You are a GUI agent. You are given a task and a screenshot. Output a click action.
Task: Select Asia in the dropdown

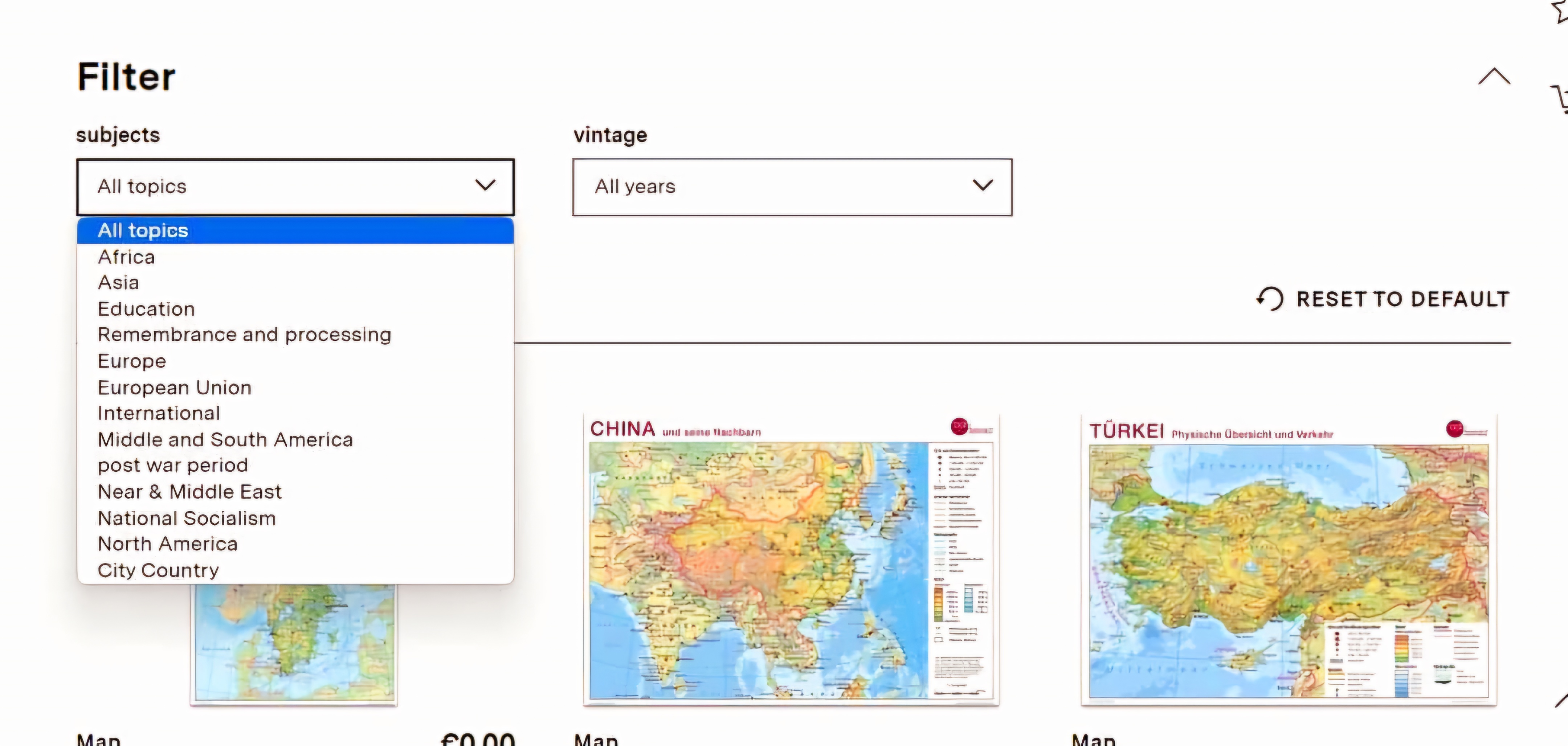pos(119,283)
